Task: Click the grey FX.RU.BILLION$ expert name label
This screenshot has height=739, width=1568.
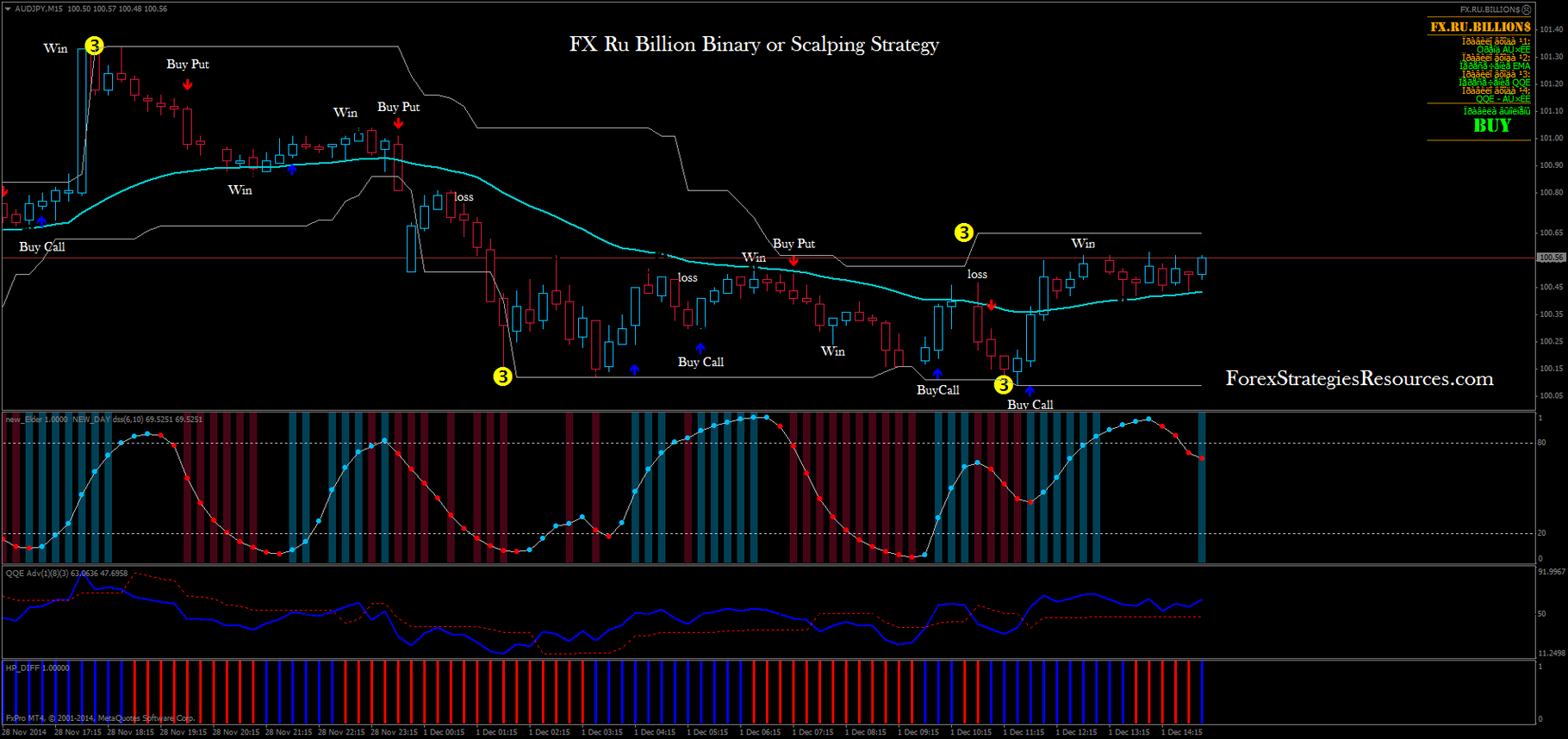Action: click(x=1490, y=9)
